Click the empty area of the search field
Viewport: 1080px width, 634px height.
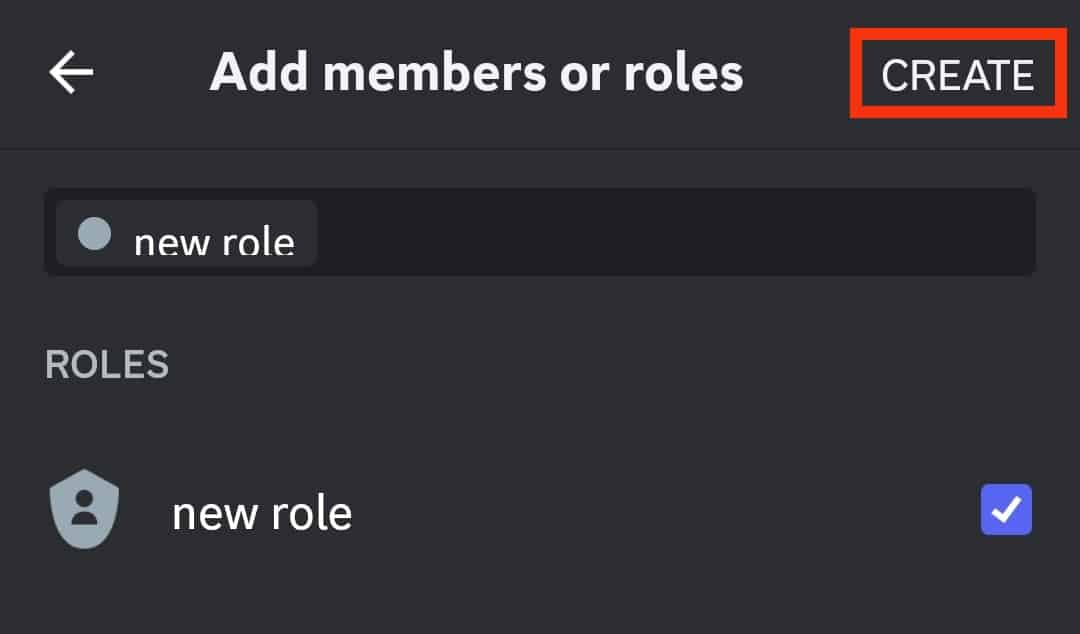[x=675, y=232]
